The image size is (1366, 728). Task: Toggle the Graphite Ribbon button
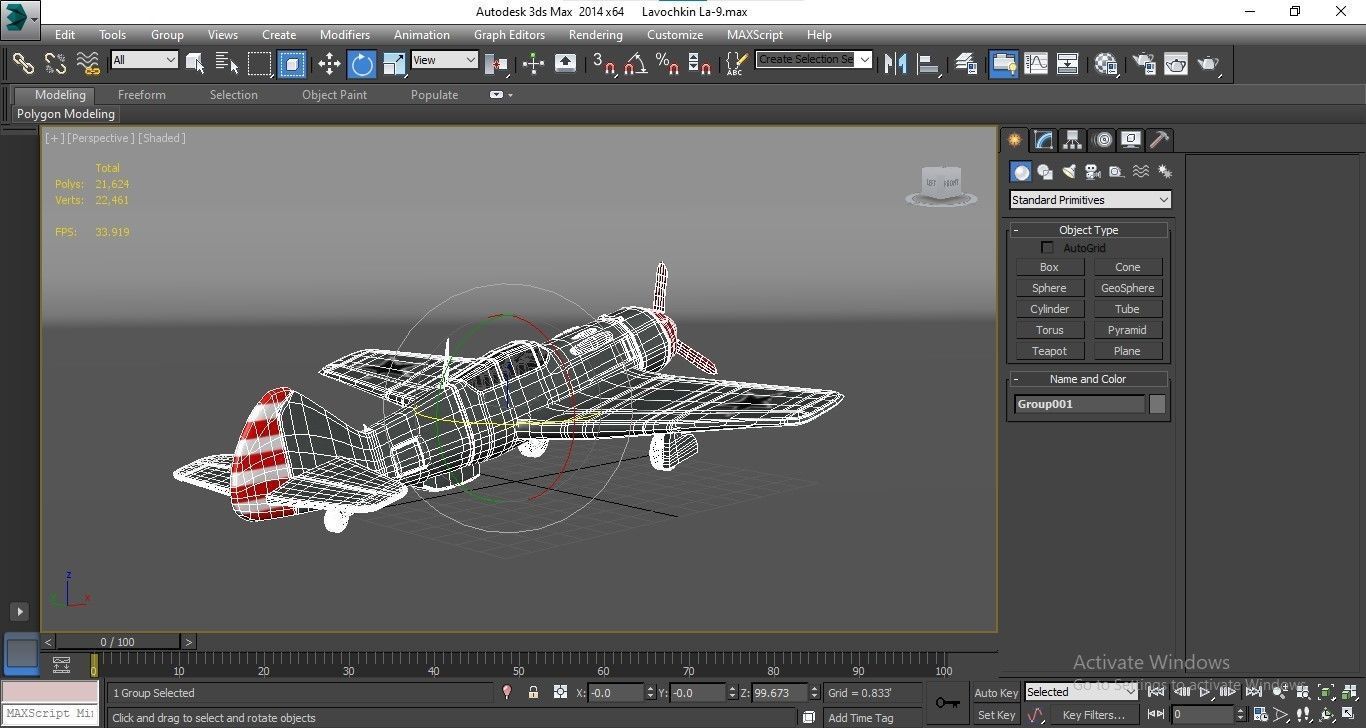(x=1003, y=64)
